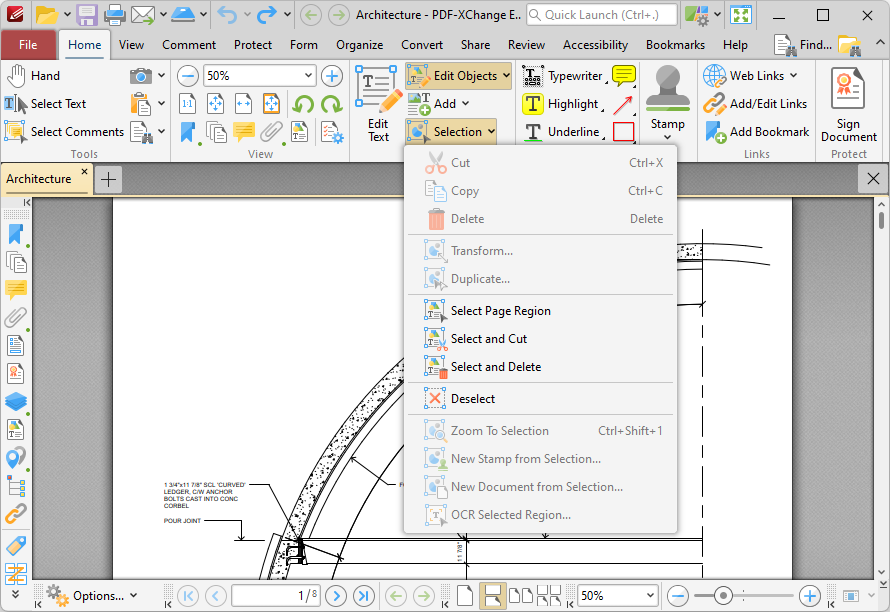890x612 pixels.
Task: Click the page number input field
Action: 276,595
